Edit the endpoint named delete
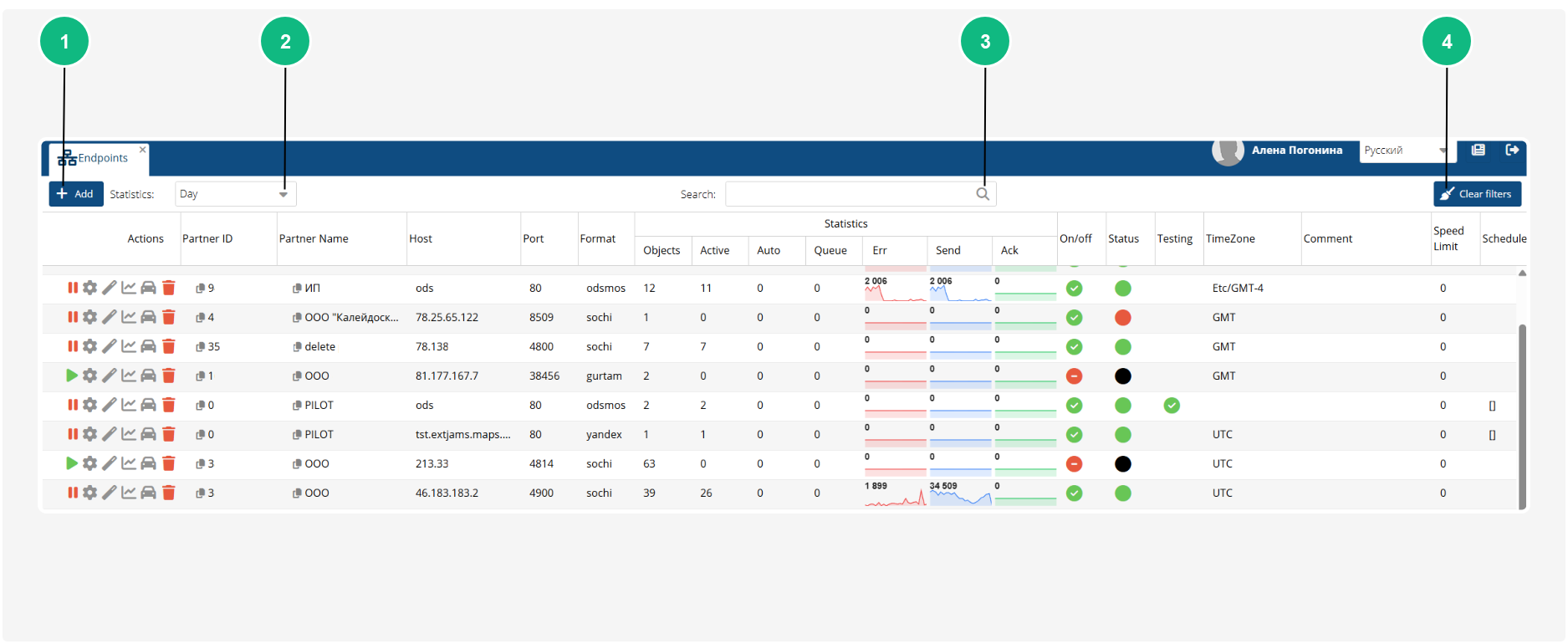The width and height of the screenshot is (1568, 644). 110,346
